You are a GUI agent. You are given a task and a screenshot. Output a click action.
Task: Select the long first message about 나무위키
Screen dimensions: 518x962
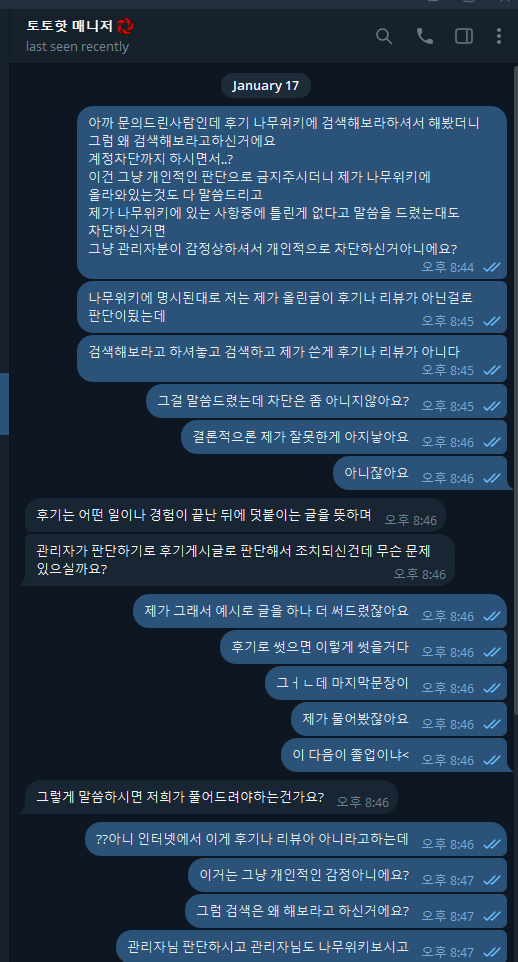click(x=292, y=192)
